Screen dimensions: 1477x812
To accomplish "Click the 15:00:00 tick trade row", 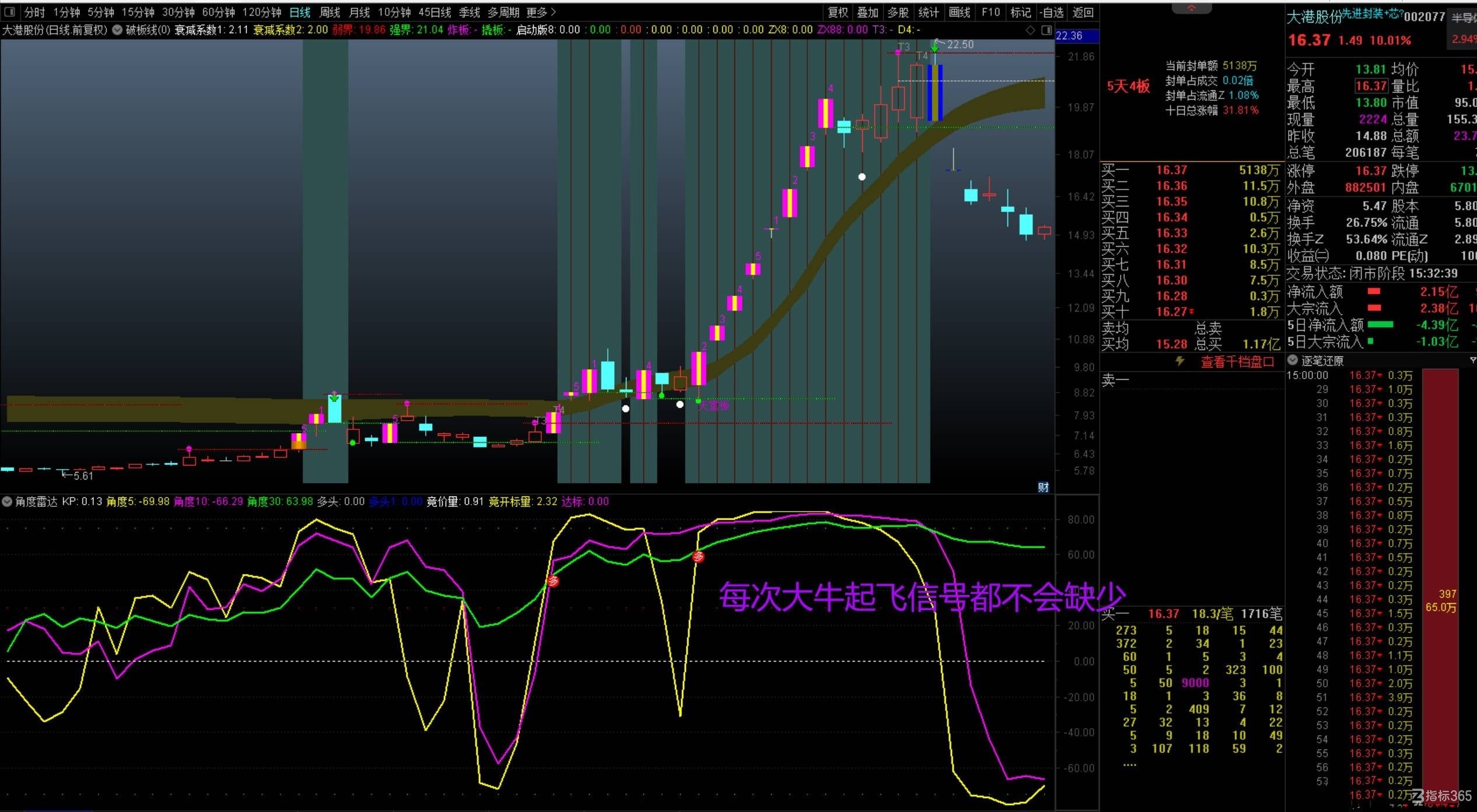I will (1351, 375).
